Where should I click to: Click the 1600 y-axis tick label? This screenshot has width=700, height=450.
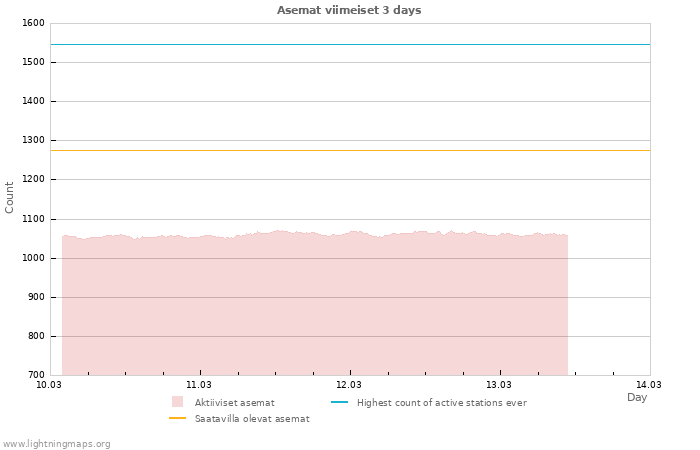click(x=32, y=23)
